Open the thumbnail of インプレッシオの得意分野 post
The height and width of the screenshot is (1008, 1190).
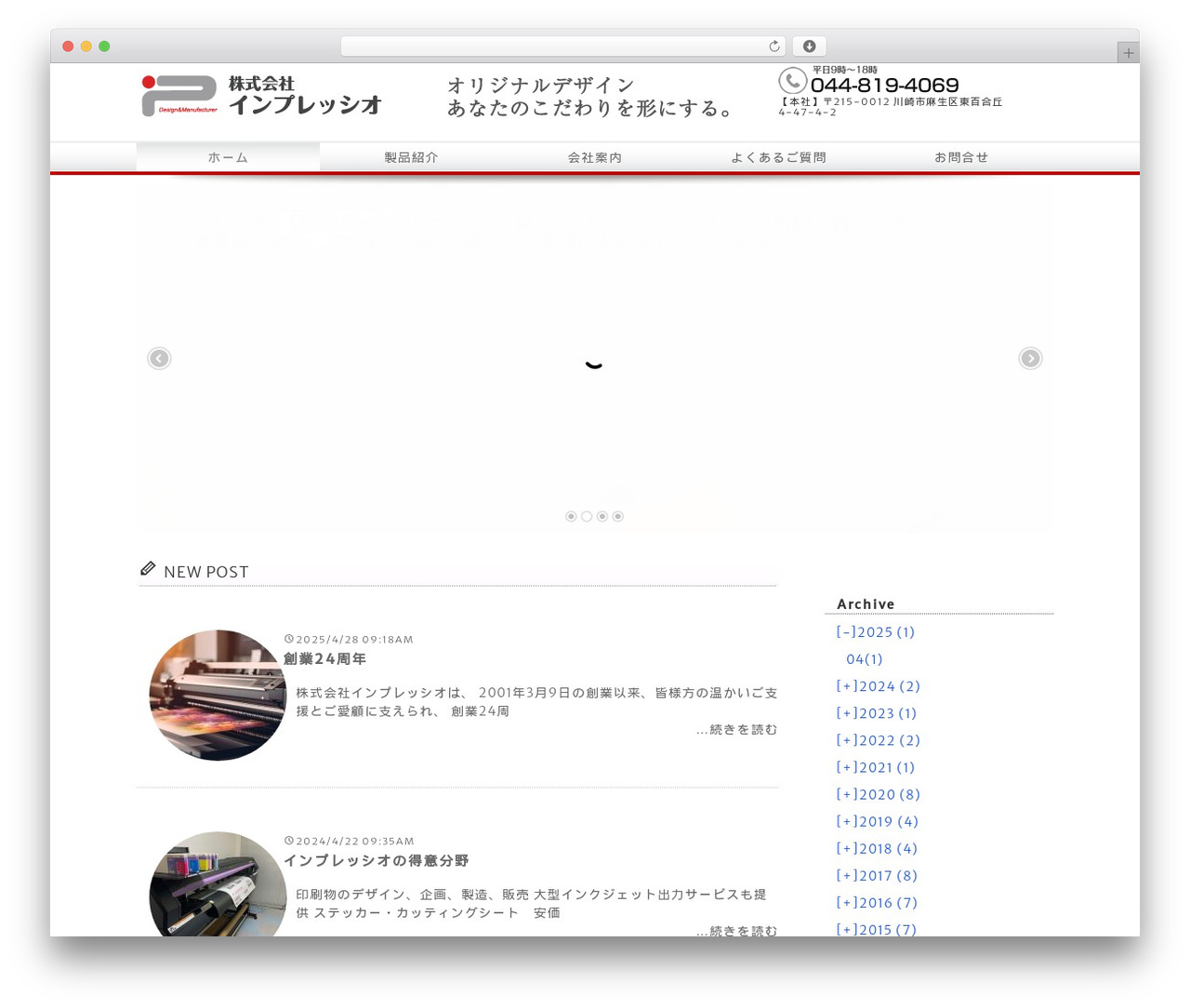point(218,884)
